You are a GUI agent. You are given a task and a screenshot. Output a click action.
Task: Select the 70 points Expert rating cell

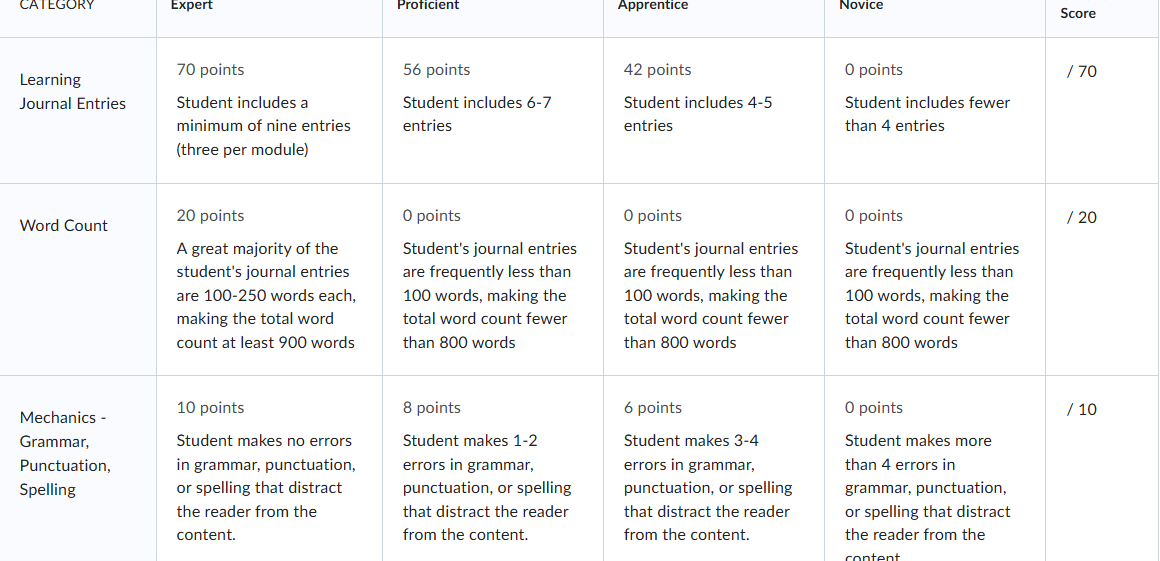pyautogui.click(x=269, y=110)
